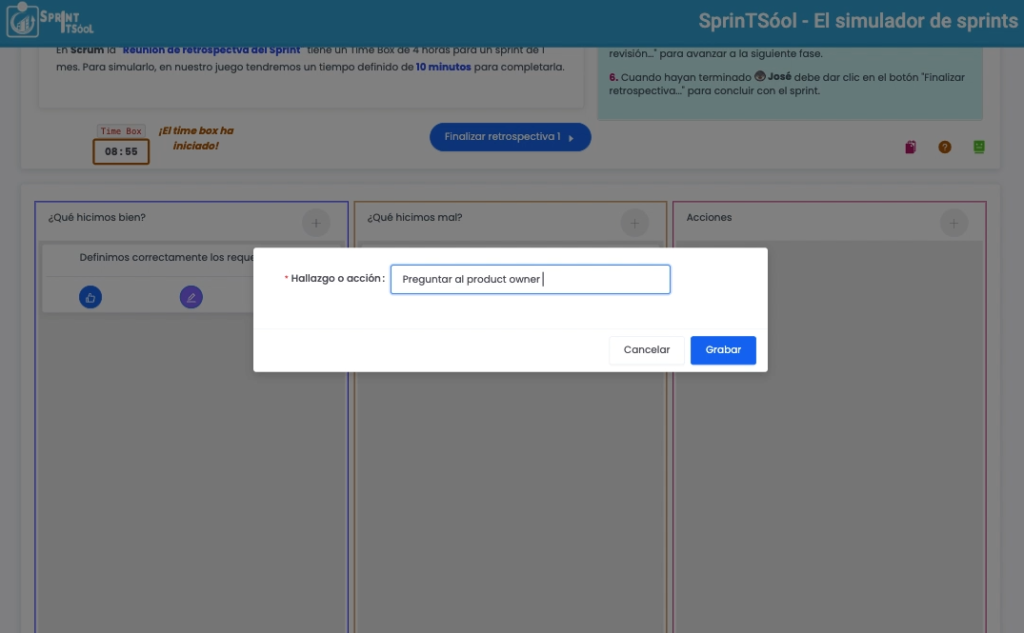Click the green notes icon
Image resolution: width=1024 pixels, height=633 pixels.
pyautogui.click(x=979, y=147)
